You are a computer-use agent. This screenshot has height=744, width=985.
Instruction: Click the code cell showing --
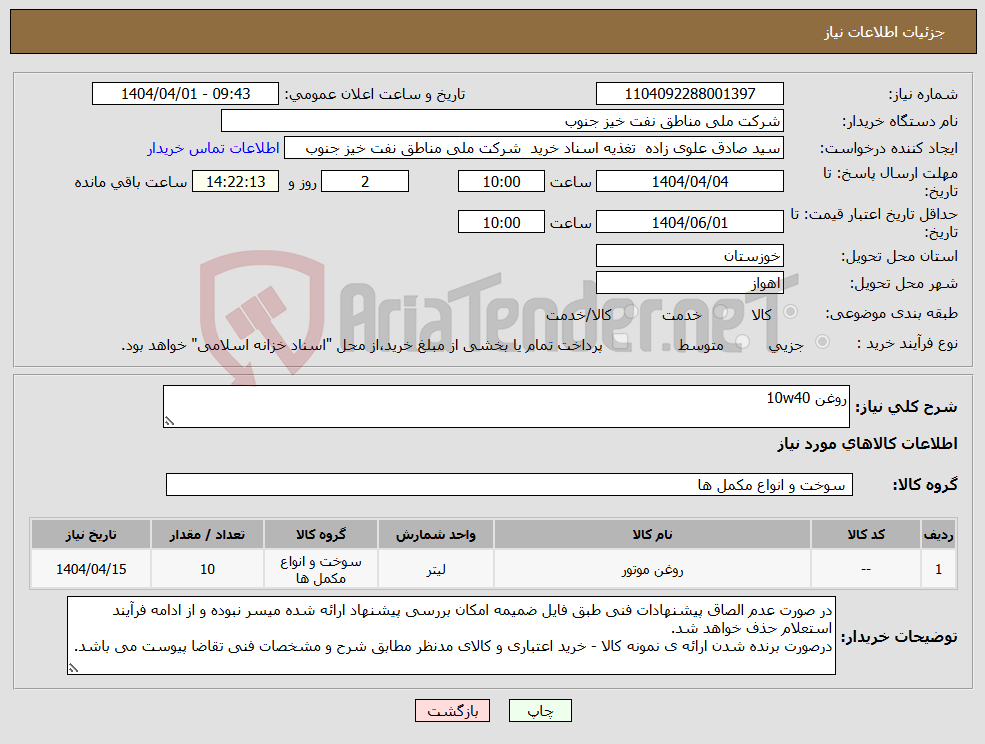coord(866,569)
